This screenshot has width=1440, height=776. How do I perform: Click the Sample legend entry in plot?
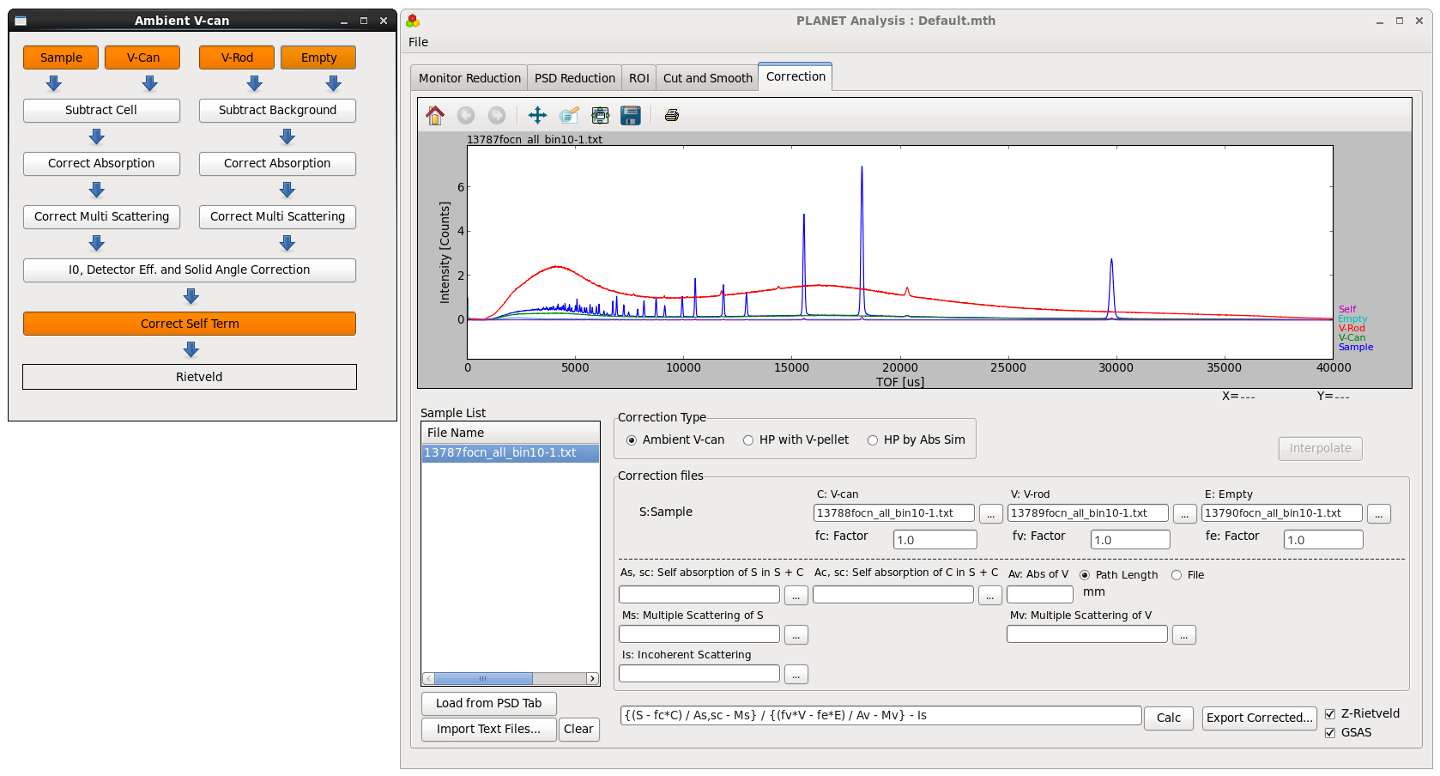[1356, 347]
